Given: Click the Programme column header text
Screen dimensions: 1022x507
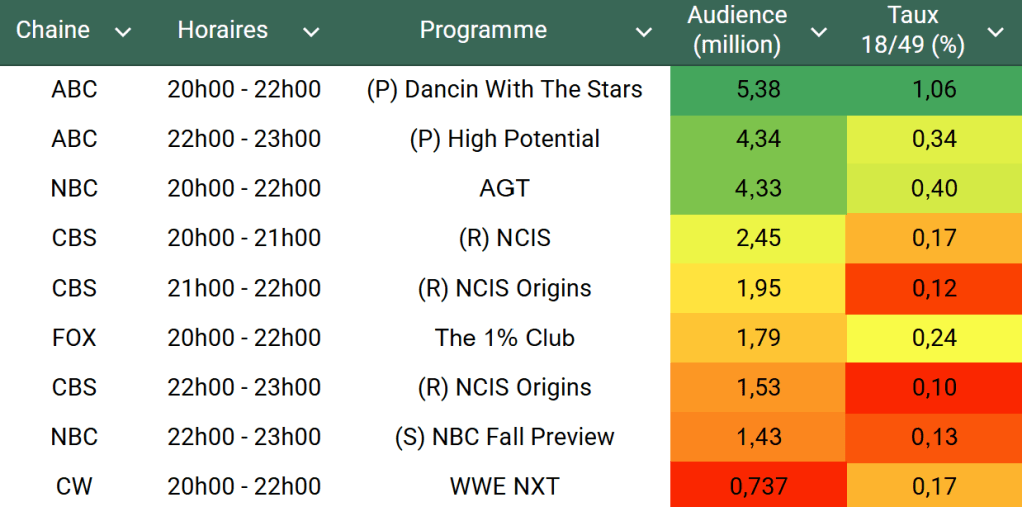Looking at the screenshot, I should pyautogui.click(x=483, y=30).
